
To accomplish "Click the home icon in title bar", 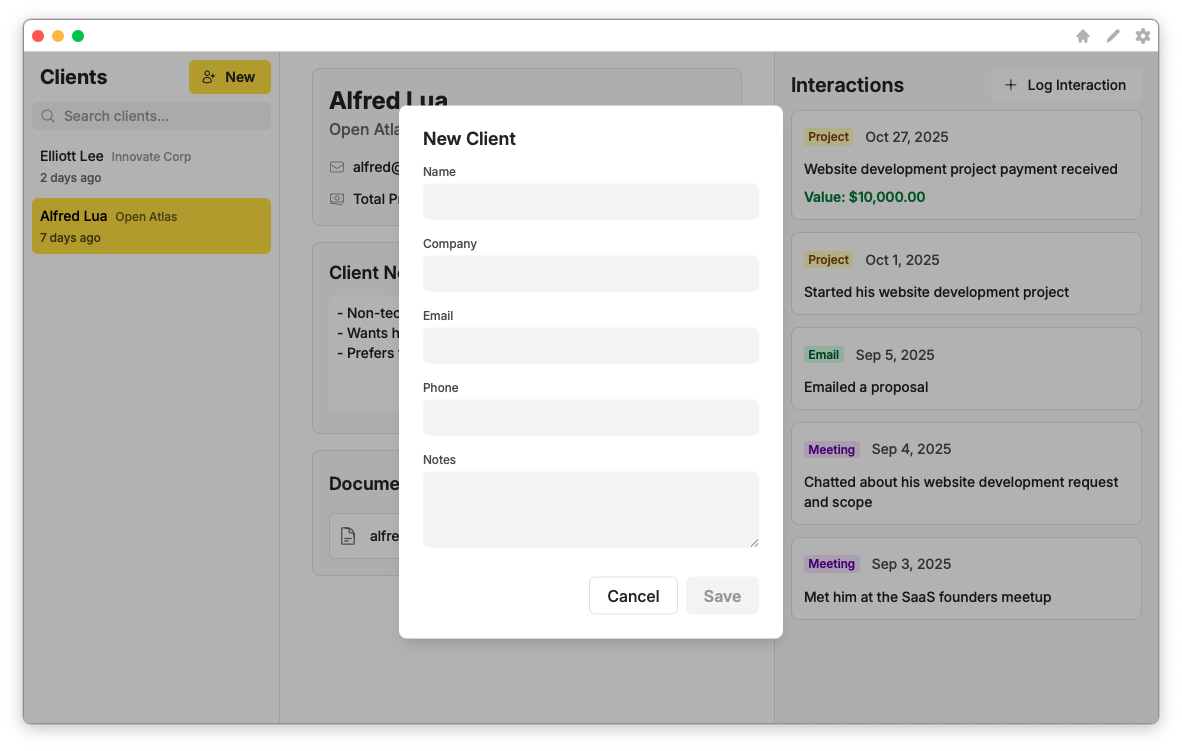I will click(1083, 36).
